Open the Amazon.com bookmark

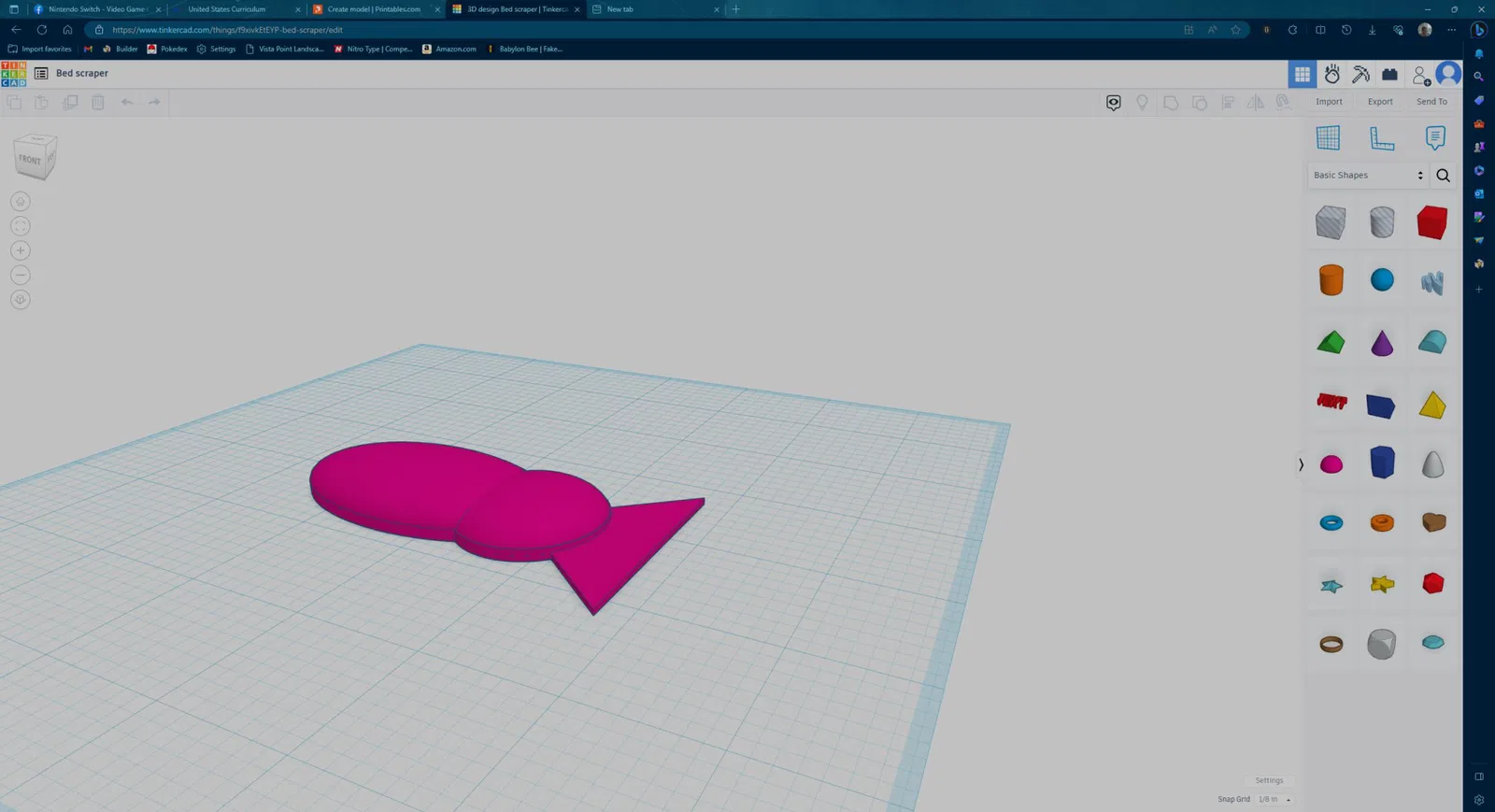tap(449, 49)
